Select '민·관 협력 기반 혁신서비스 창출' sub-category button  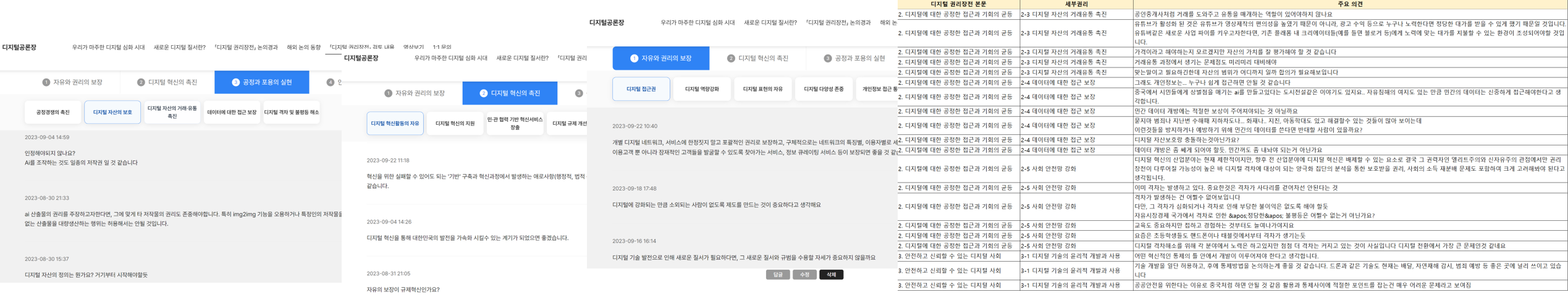point(515,124)
